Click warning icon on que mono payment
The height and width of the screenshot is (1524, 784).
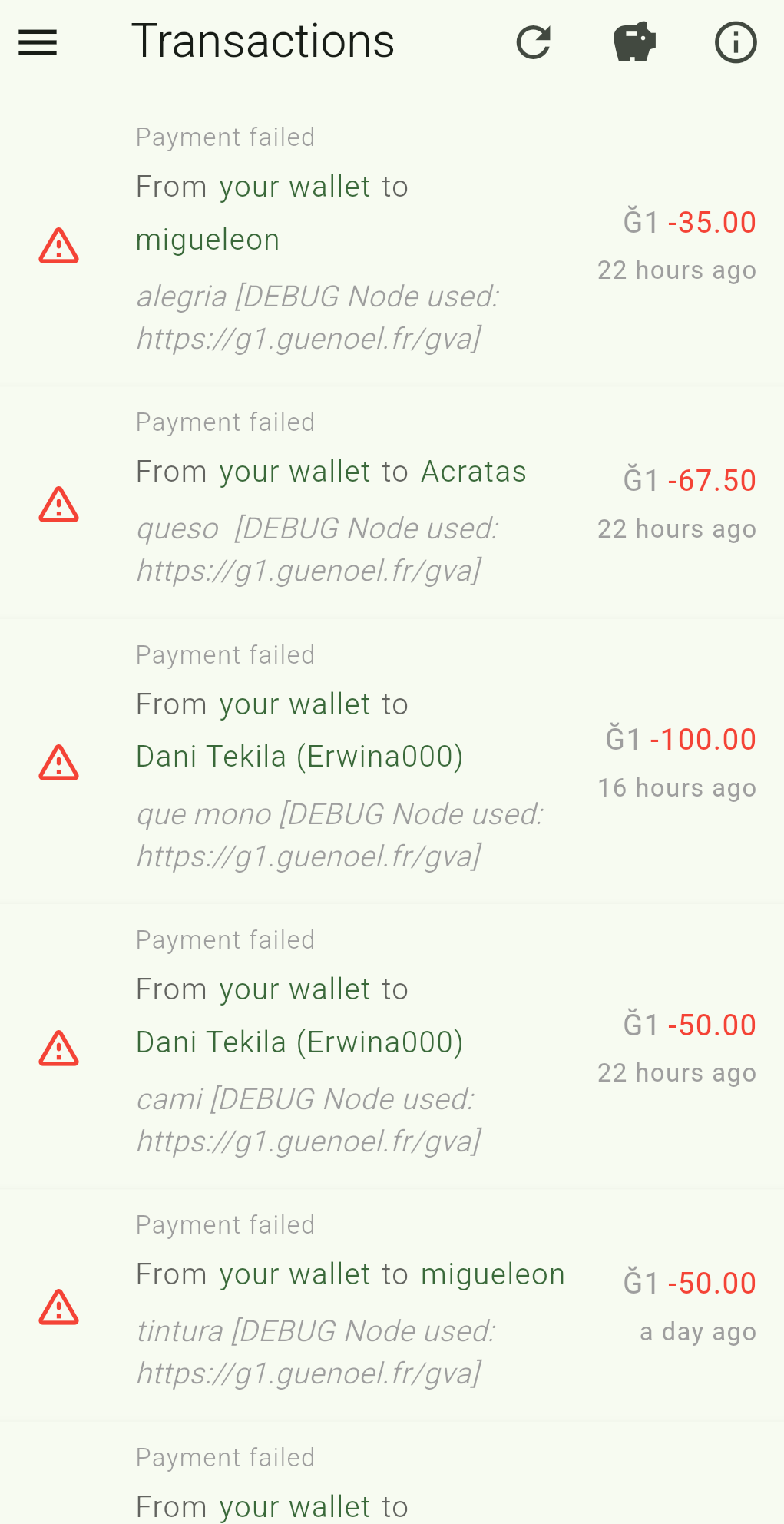click(59, 763)
